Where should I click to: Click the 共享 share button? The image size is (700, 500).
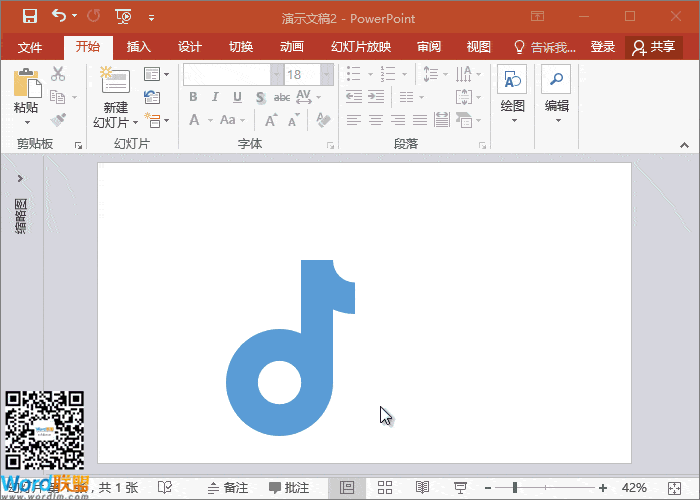654,47
